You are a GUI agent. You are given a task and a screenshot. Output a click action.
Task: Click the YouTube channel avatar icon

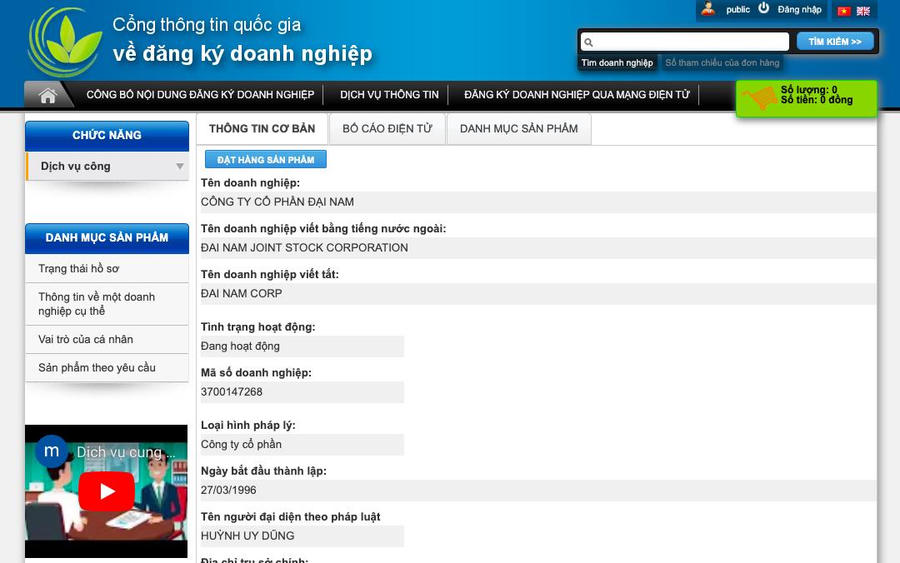tap(51, 451)
